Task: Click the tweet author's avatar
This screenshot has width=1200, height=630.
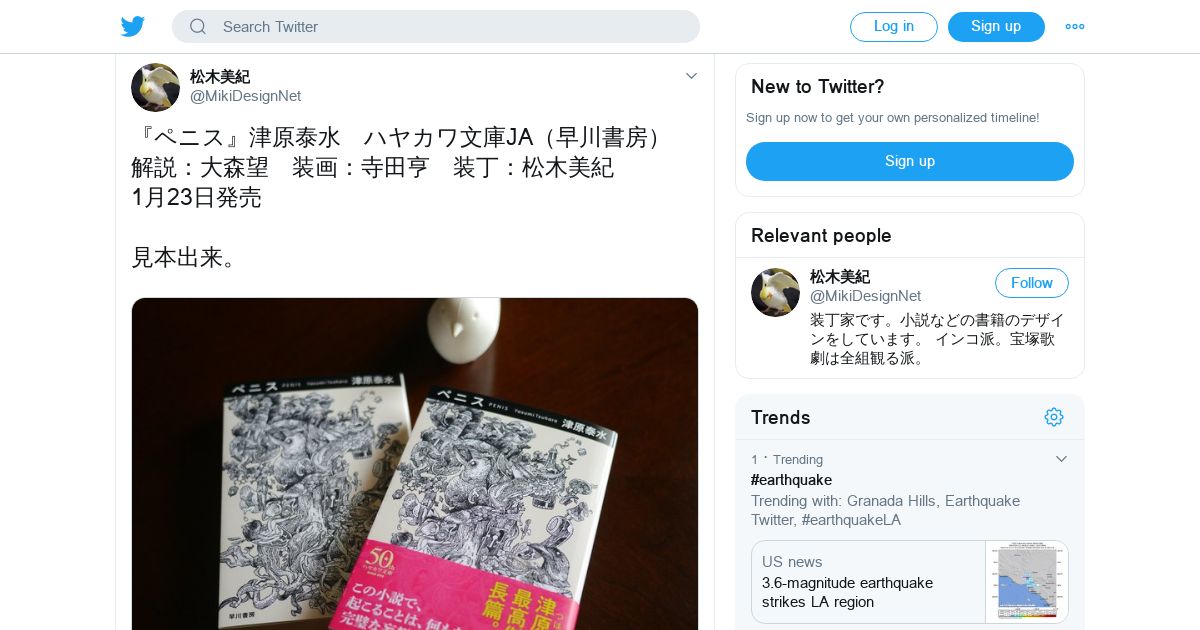Action: [x=155, y=87]
